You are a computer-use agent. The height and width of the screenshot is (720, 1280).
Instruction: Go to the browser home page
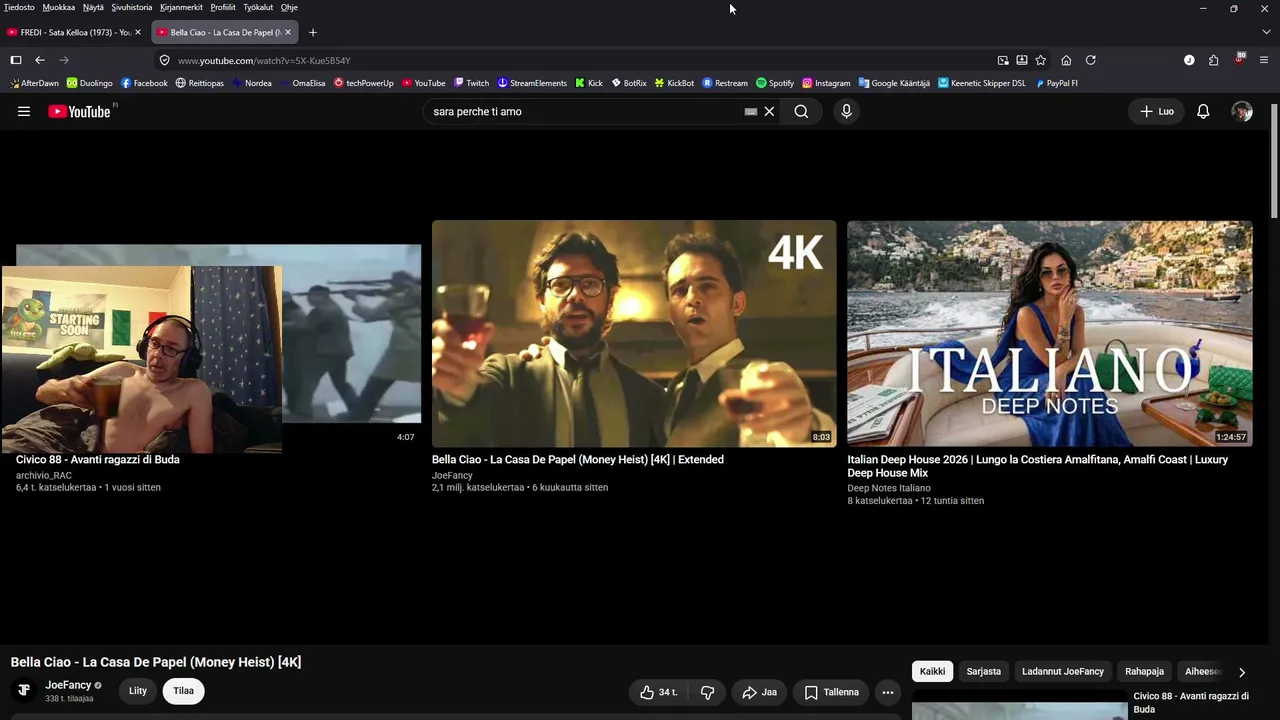1066,60
